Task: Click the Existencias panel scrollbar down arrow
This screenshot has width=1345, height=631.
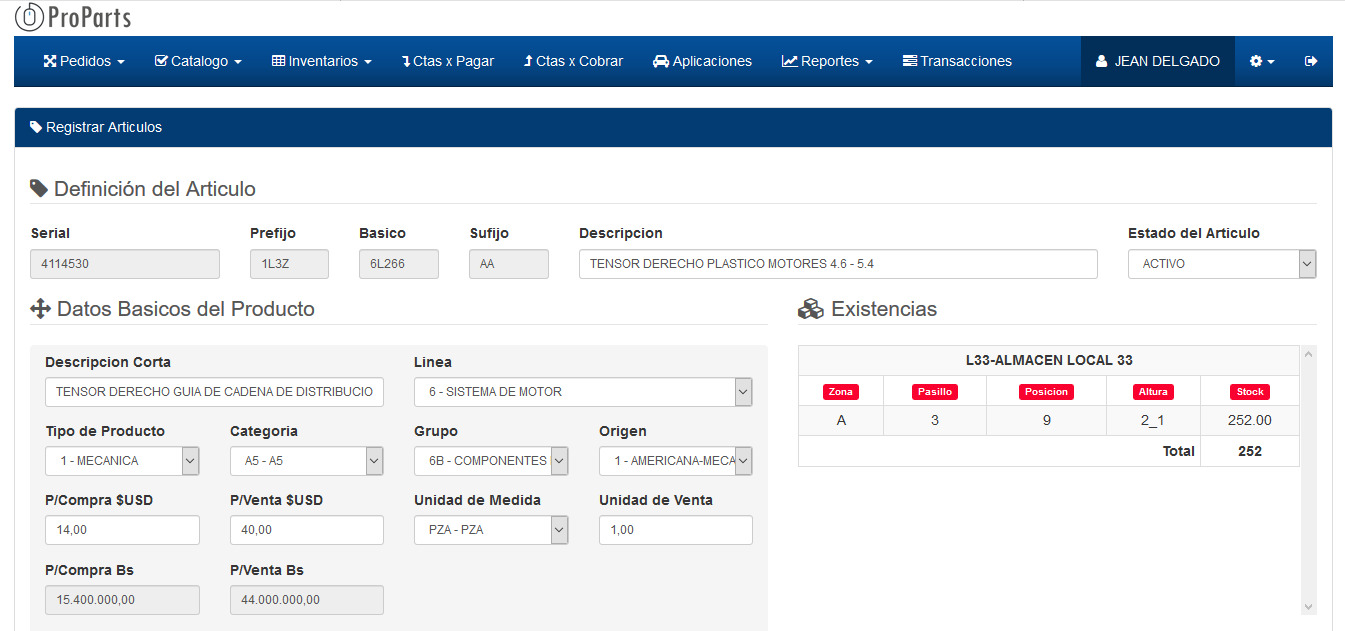Action: click(1307, 607)
